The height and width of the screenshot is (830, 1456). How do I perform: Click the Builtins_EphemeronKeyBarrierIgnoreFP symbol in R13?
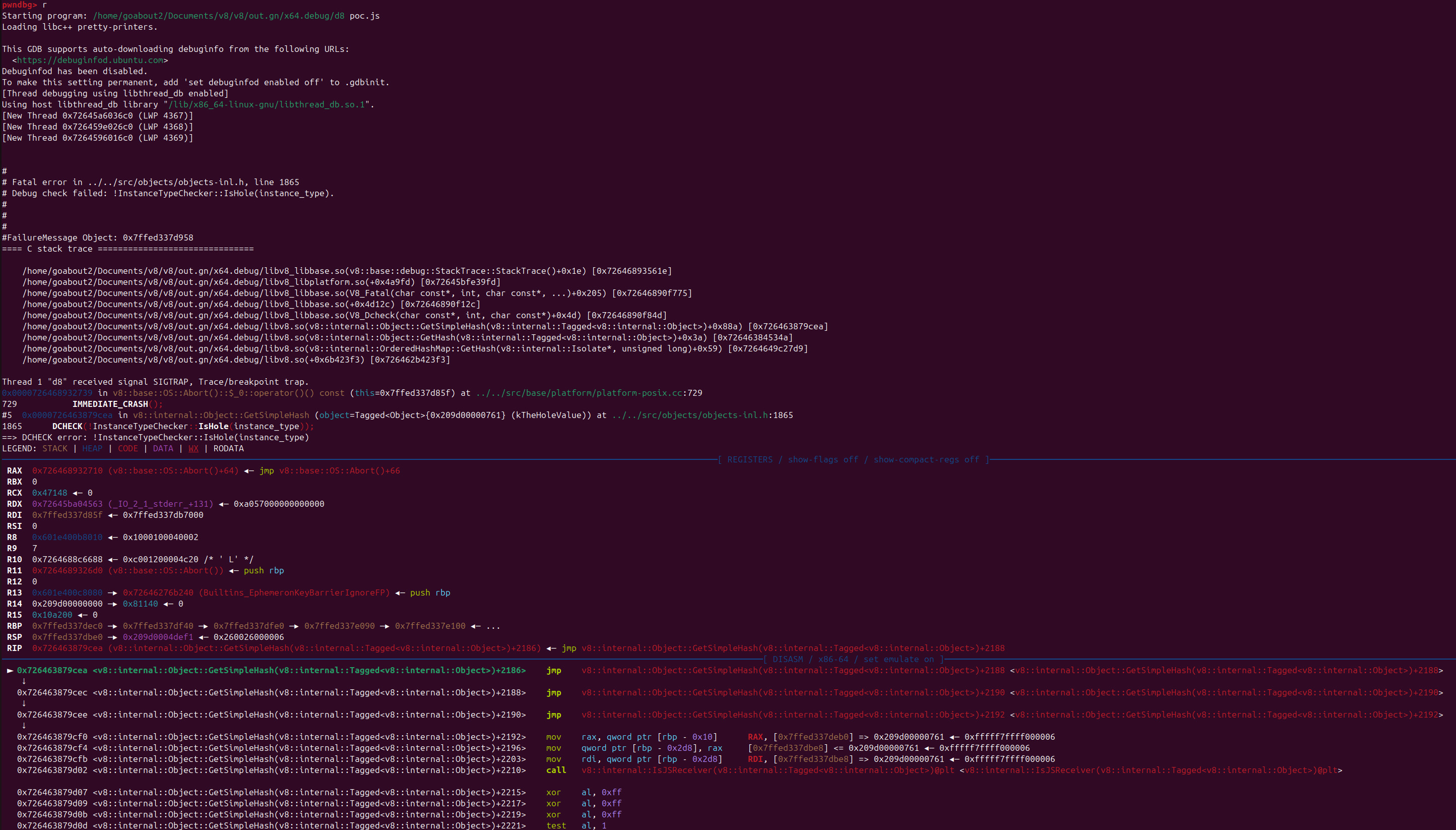pos(294,593)
